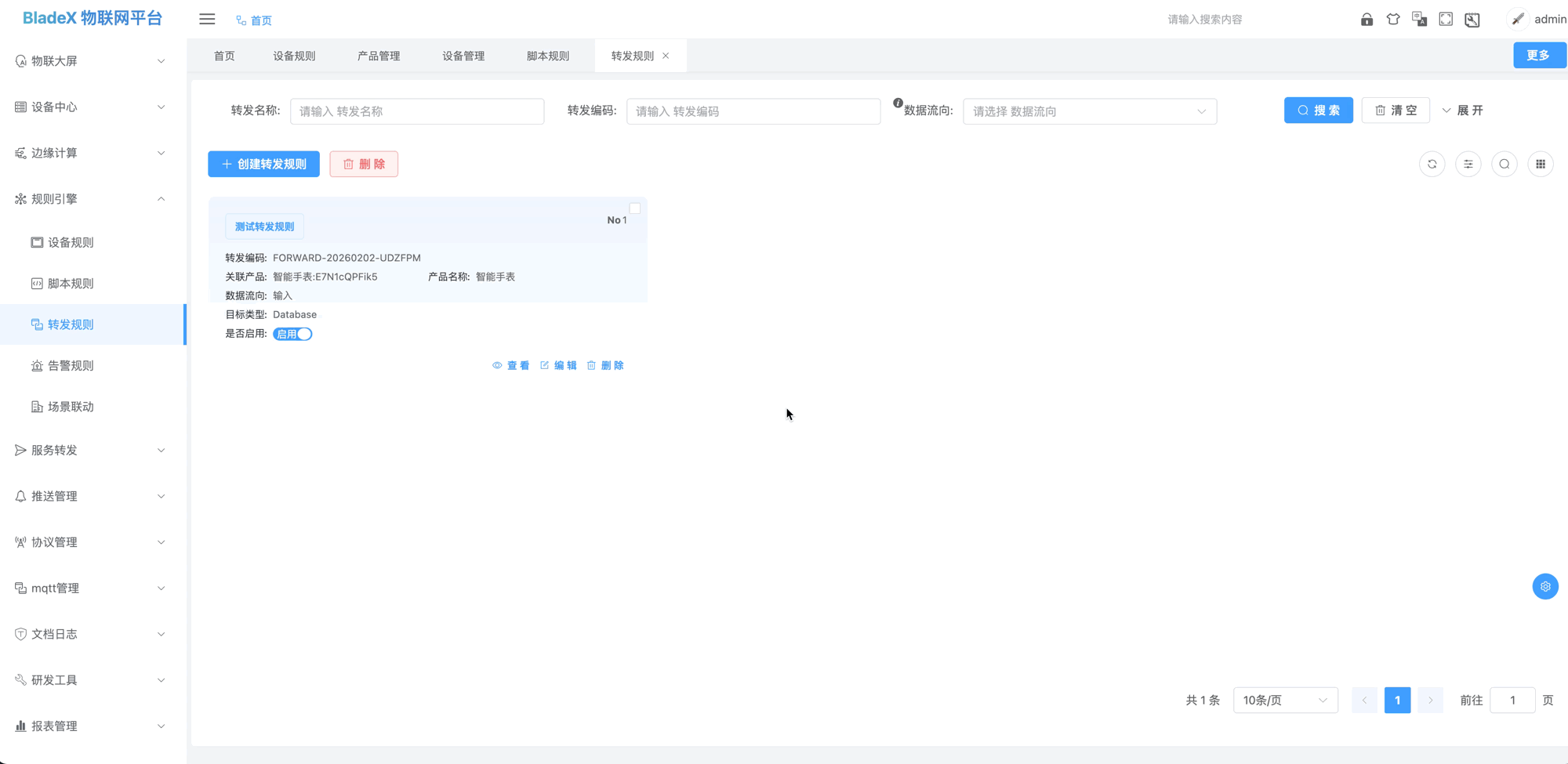This screenshot has height=764, width=1568.
Task: Expand the 展开 search options
Action: tap(1463, 110)
